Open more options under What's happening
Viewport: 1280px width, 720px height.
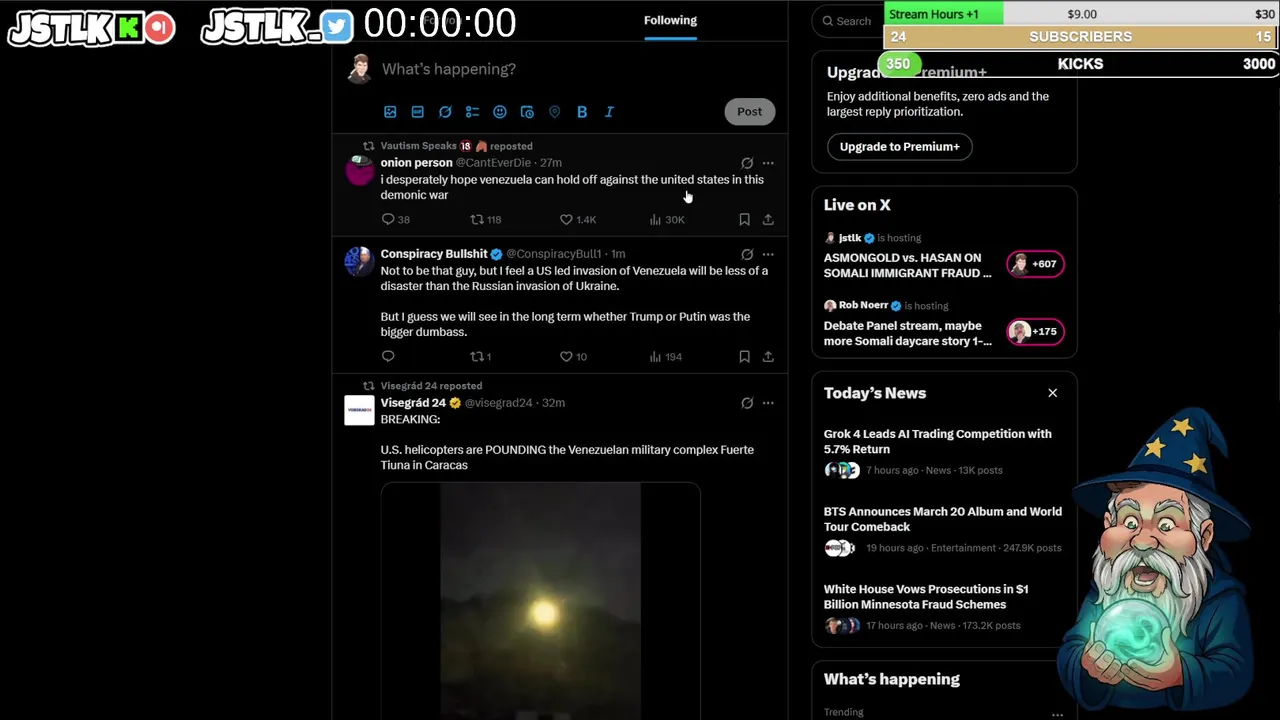(x=1057, y=714)
